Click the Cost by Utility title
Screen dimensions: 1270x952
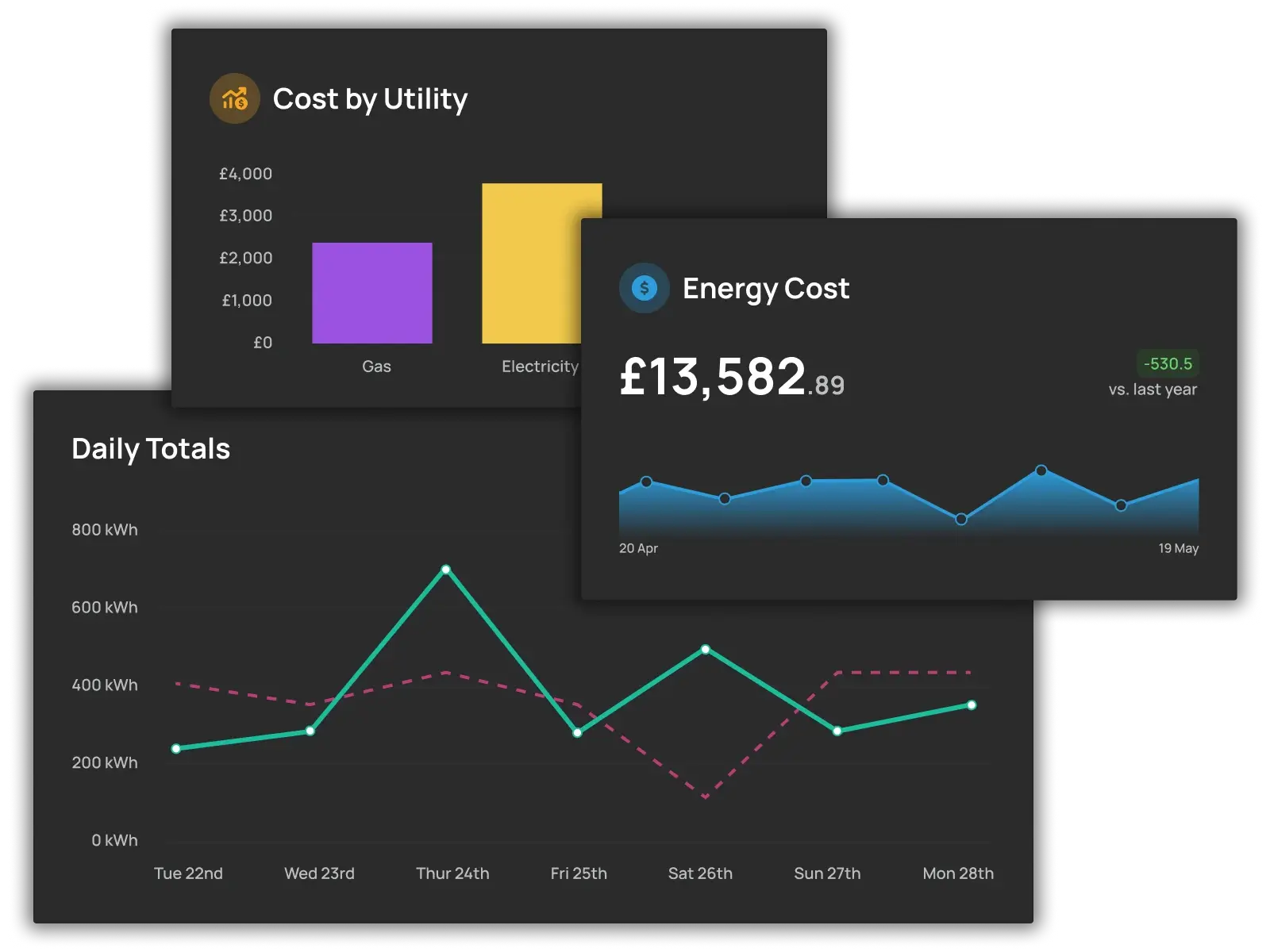[x=370, y=99]
